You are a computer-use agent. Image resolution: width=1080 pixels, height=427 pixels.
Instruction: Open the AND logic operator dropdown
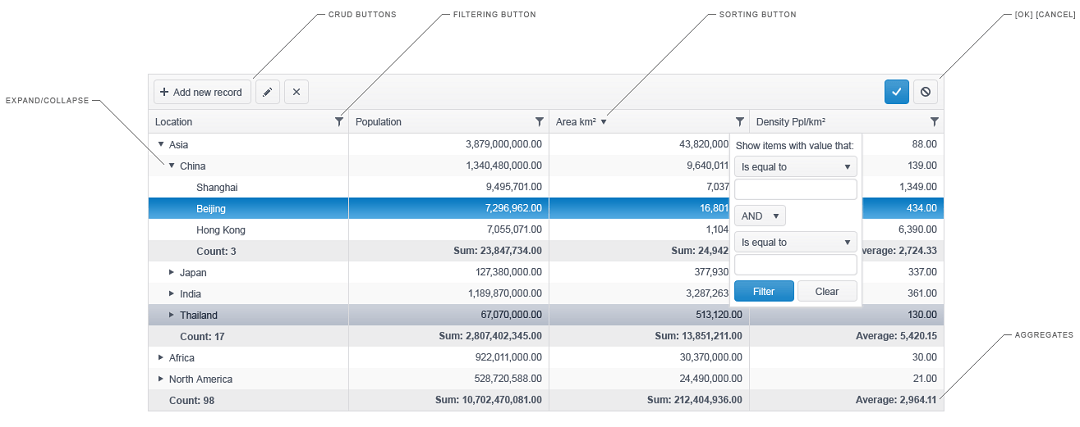[760, 216]
